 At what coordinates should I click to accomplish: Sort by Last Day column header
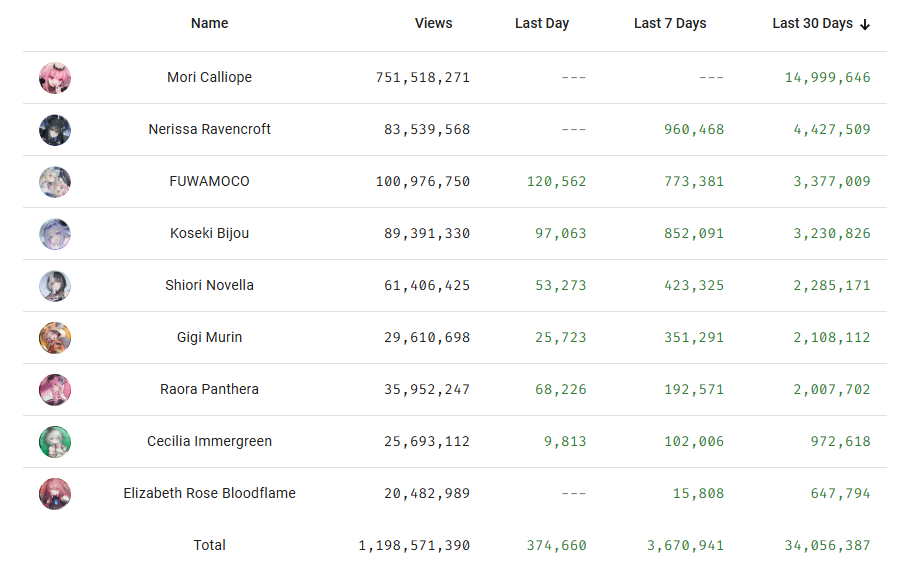coord(542,23)
